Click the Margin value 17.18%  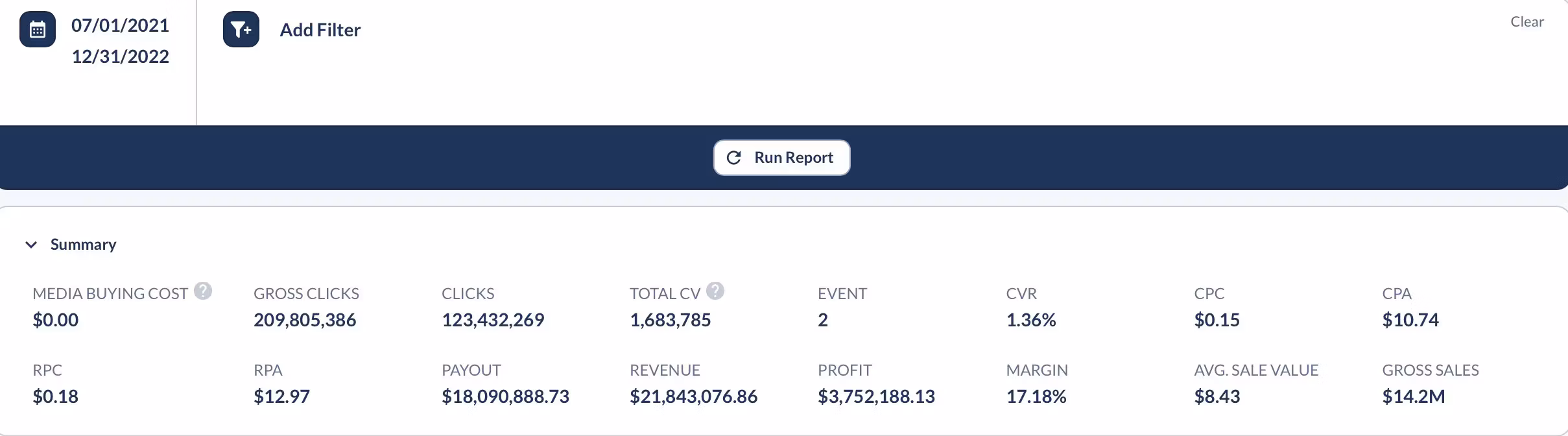[x=1036, y=396]
